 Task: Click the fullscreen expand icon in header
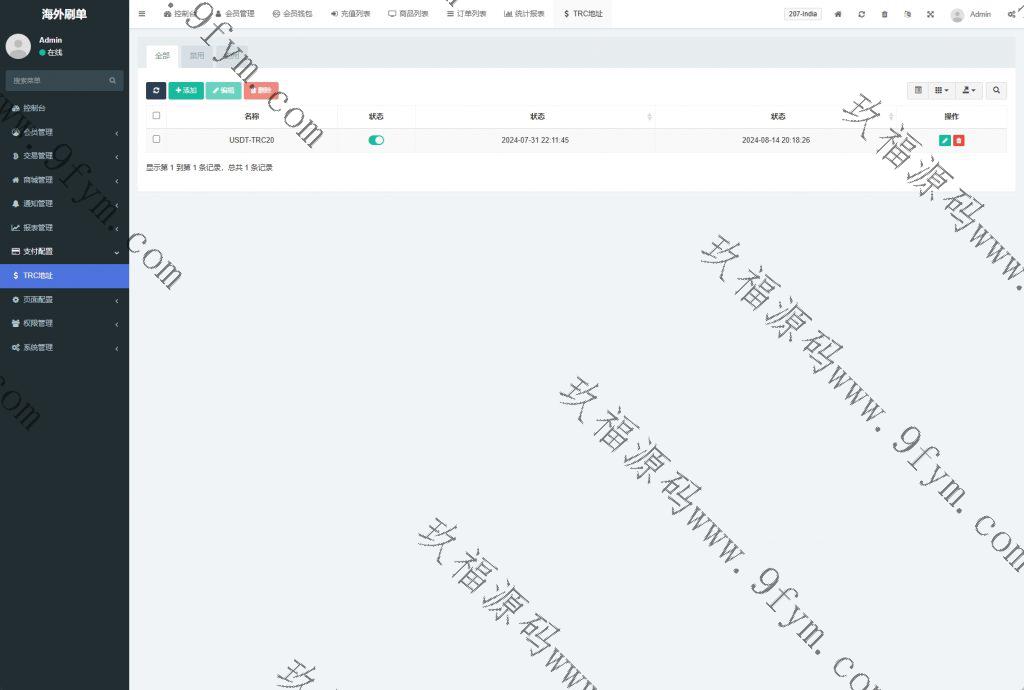(930, 14)
